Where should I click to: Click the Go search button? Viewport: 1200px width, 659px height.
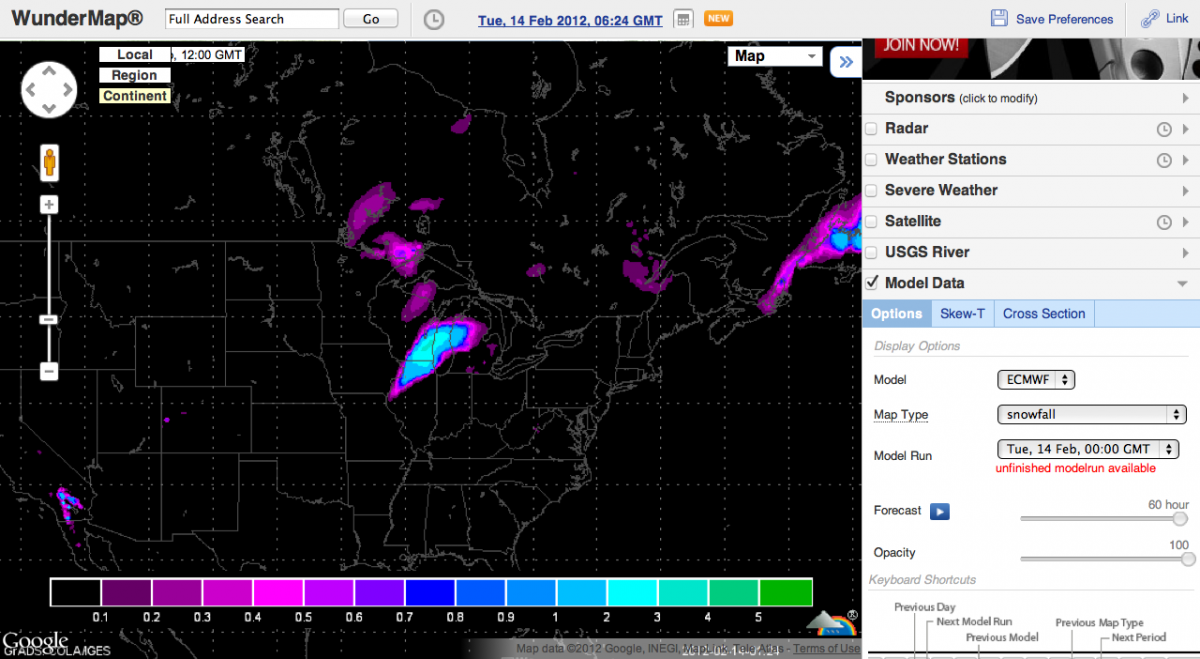[371, 19]
